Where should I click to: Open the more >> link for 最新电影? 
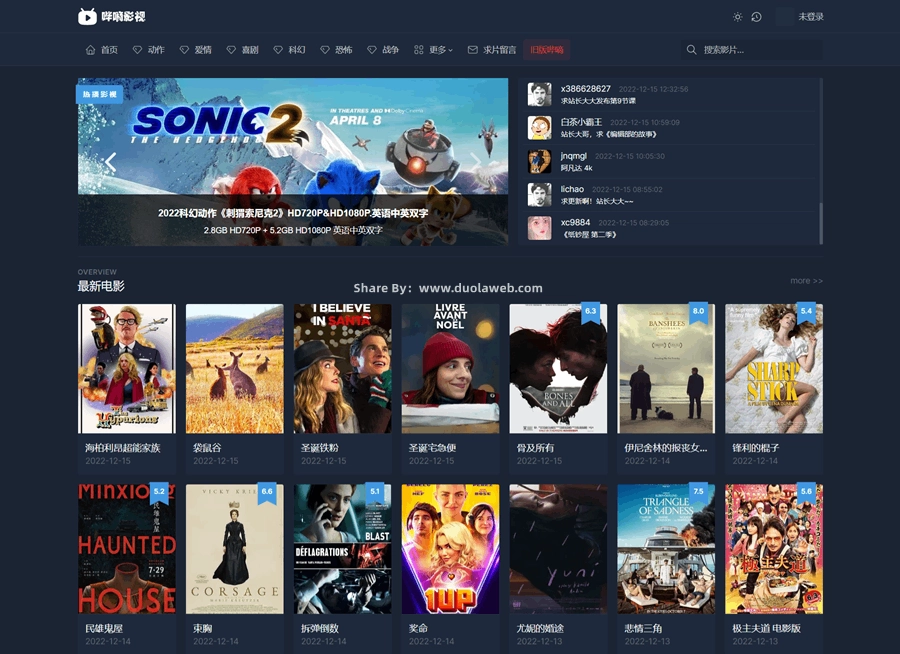pos(806,281)
